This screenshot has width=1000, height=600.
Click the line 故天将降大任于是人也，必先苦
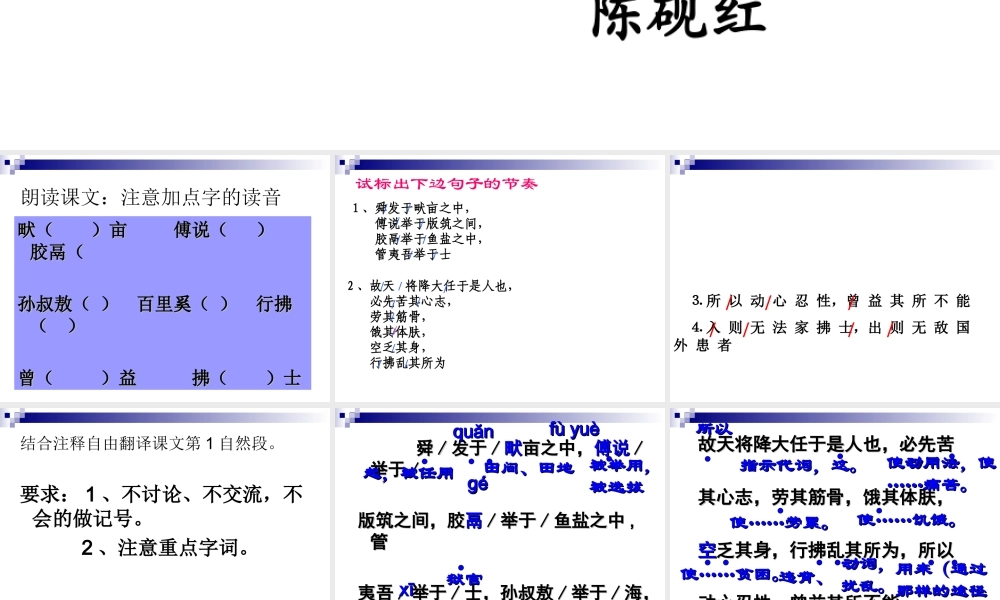tap(826, 444)
